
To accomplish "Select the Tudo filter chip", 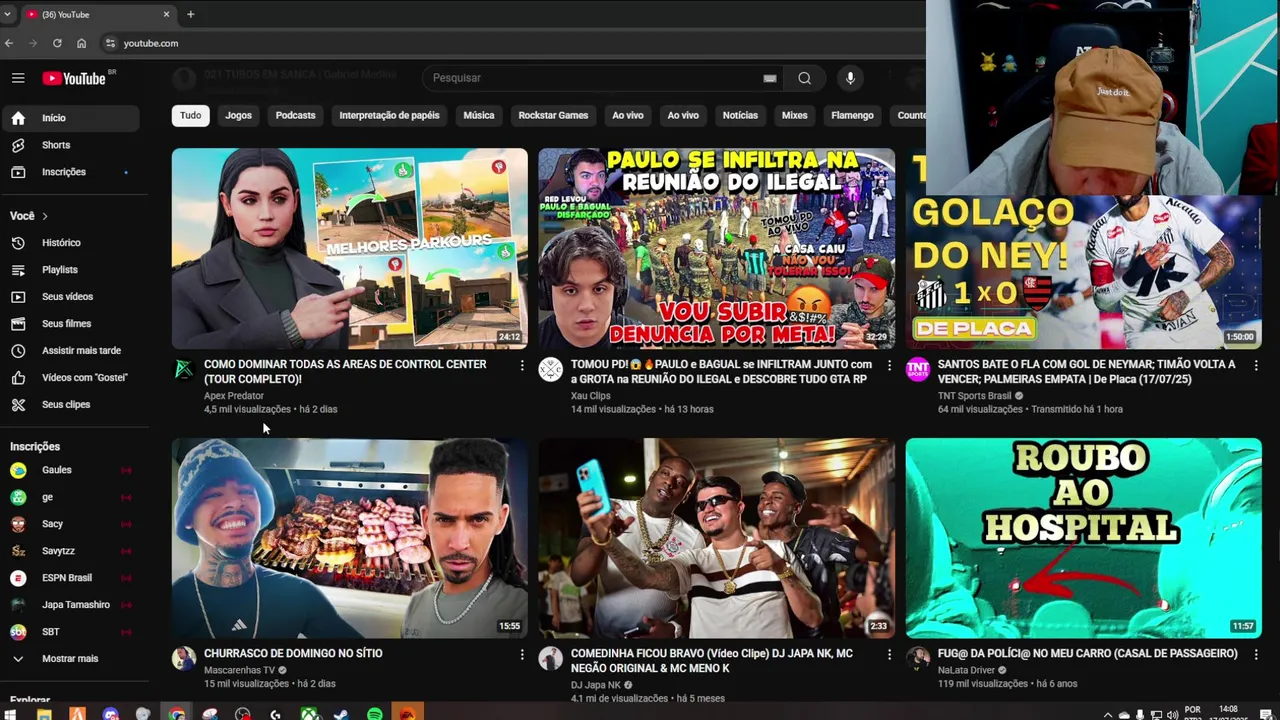I will 190,115.
